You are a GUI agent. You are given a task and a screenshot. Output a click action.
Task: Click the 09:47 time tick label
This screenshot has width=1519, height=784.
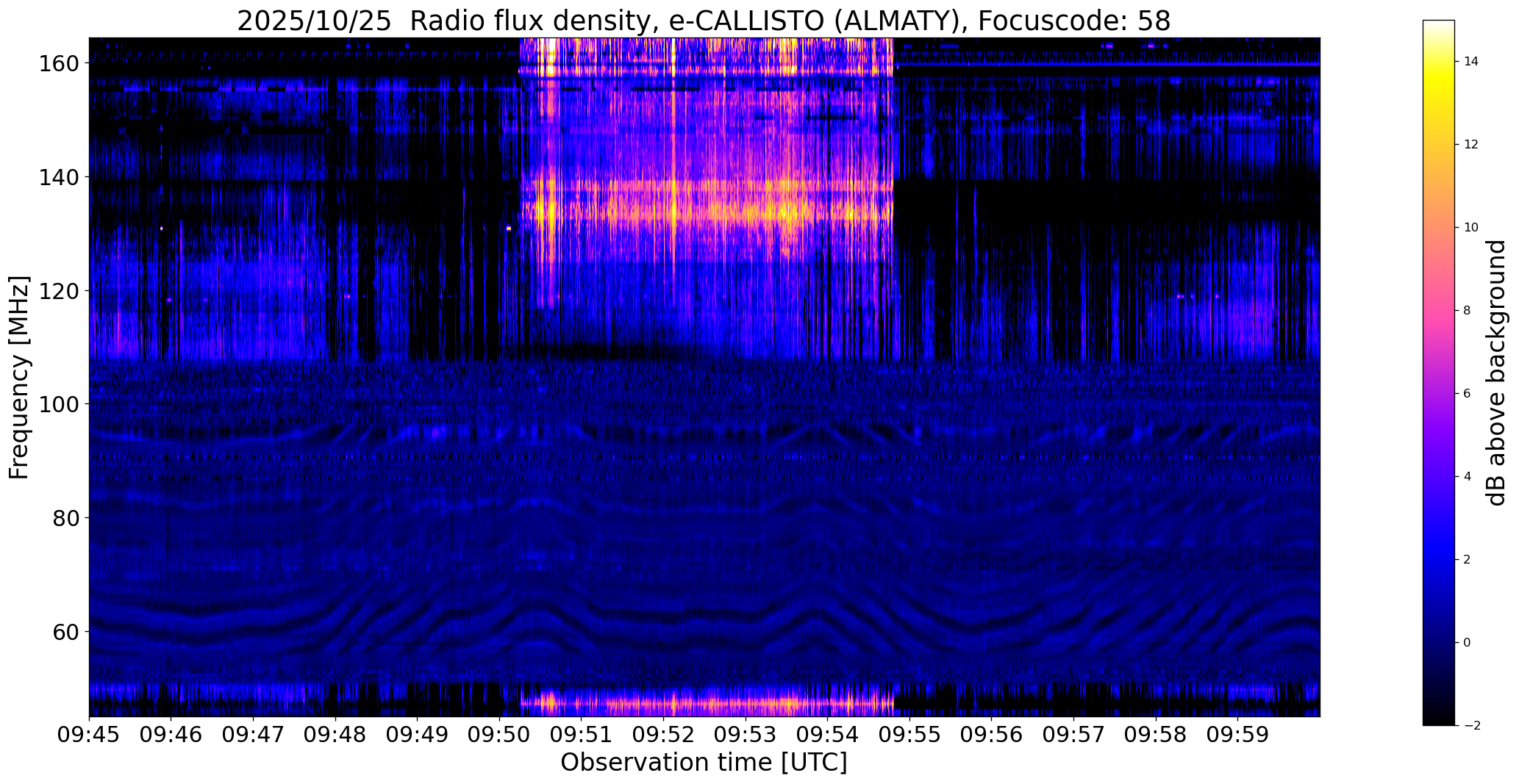[x=254, y=735]
